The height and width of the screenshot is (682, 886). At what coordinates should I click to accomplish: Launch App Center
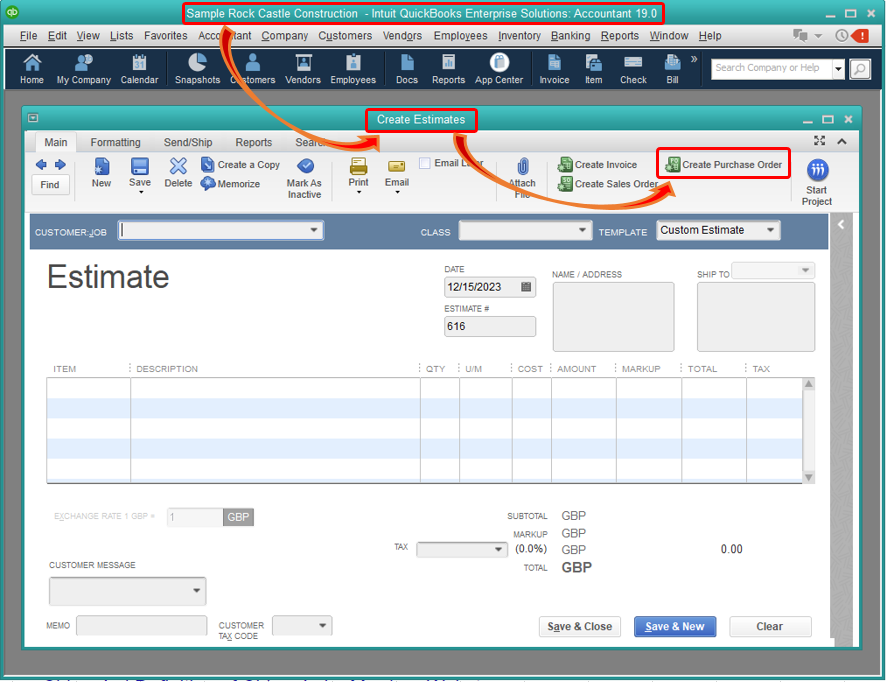click(x=499, y=68)
